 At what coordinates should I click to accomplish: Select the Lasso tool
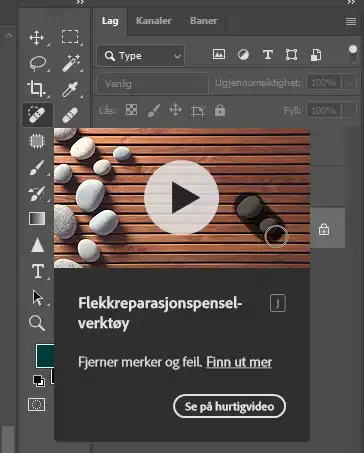pos(38,63)
